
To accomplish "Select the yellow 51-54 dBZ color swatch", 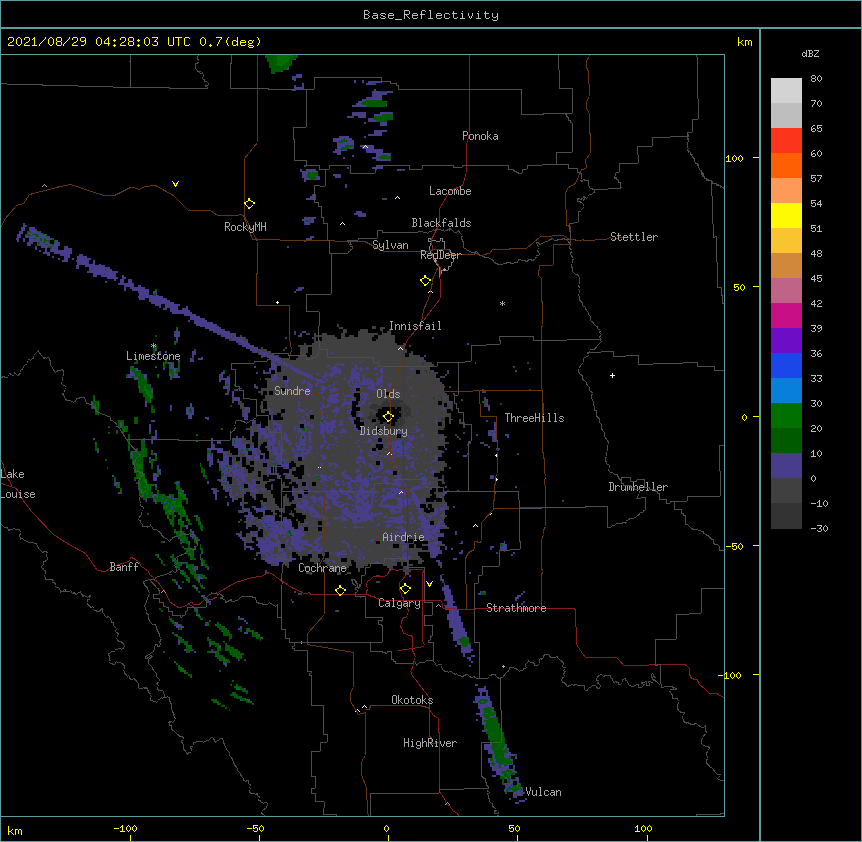I will point(786,215).
